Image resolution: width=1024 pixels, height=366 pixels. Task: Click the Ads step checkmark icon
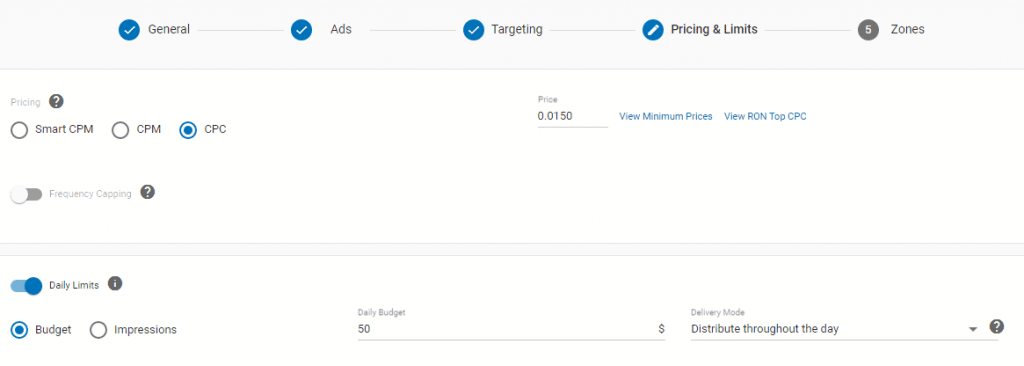click(301, 30)
